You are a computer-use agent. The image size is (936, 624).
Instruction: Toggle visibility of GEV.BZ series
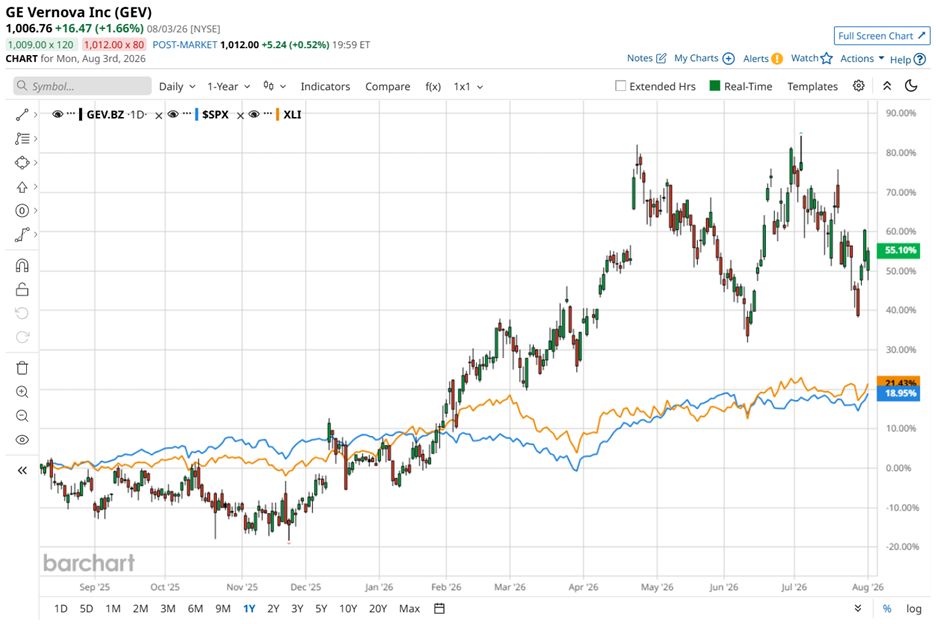[x=58, y=115]
